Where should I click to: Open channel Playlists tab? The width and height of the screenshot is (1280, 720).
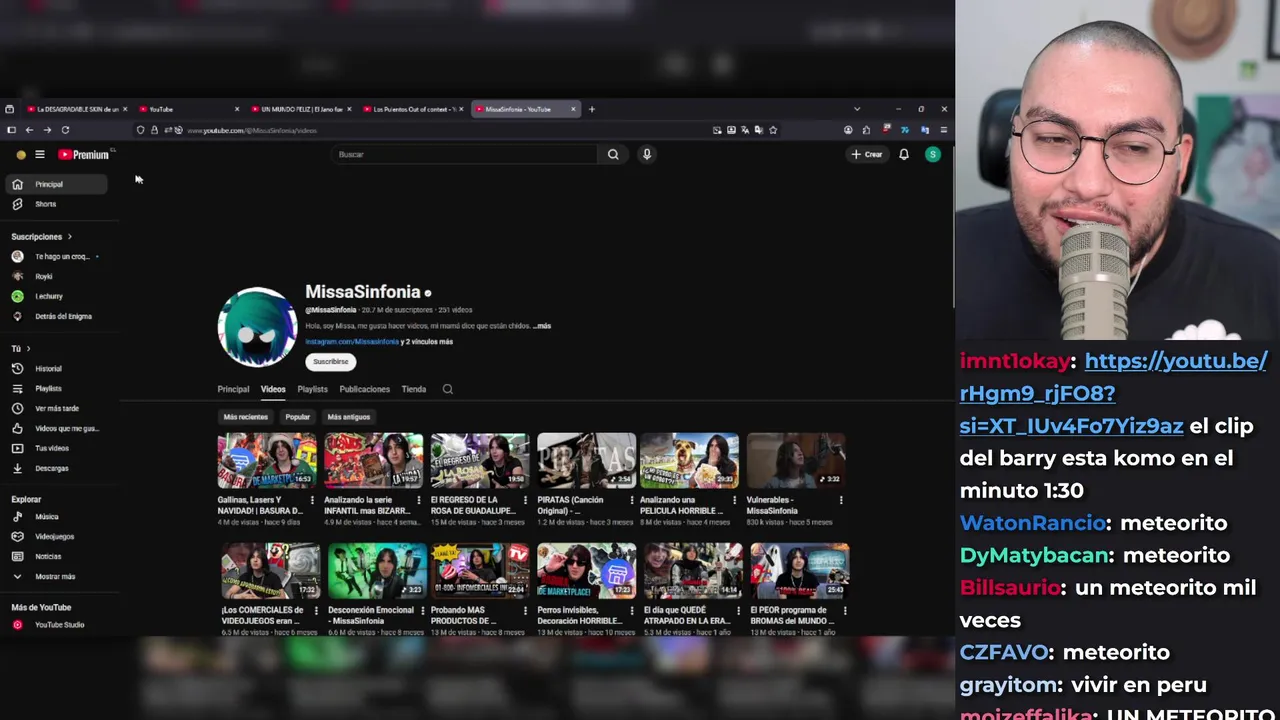click(x=312, y=389)
